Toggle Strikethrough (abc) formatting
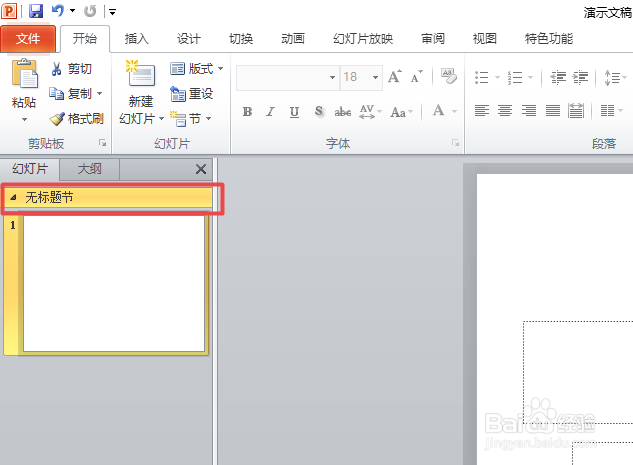 point(342,111)
